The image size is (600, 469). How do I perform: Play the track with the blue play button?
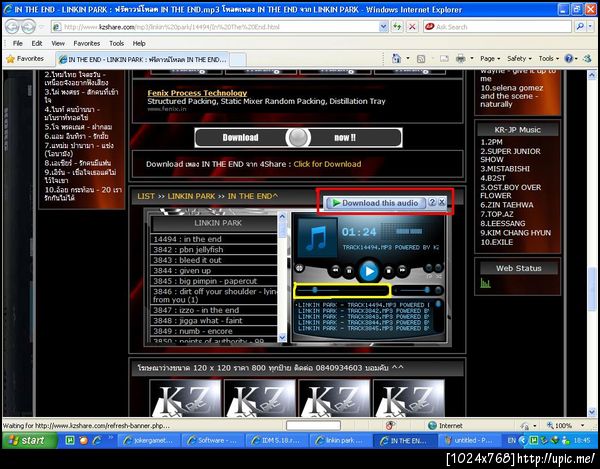(x=368, y=271)
